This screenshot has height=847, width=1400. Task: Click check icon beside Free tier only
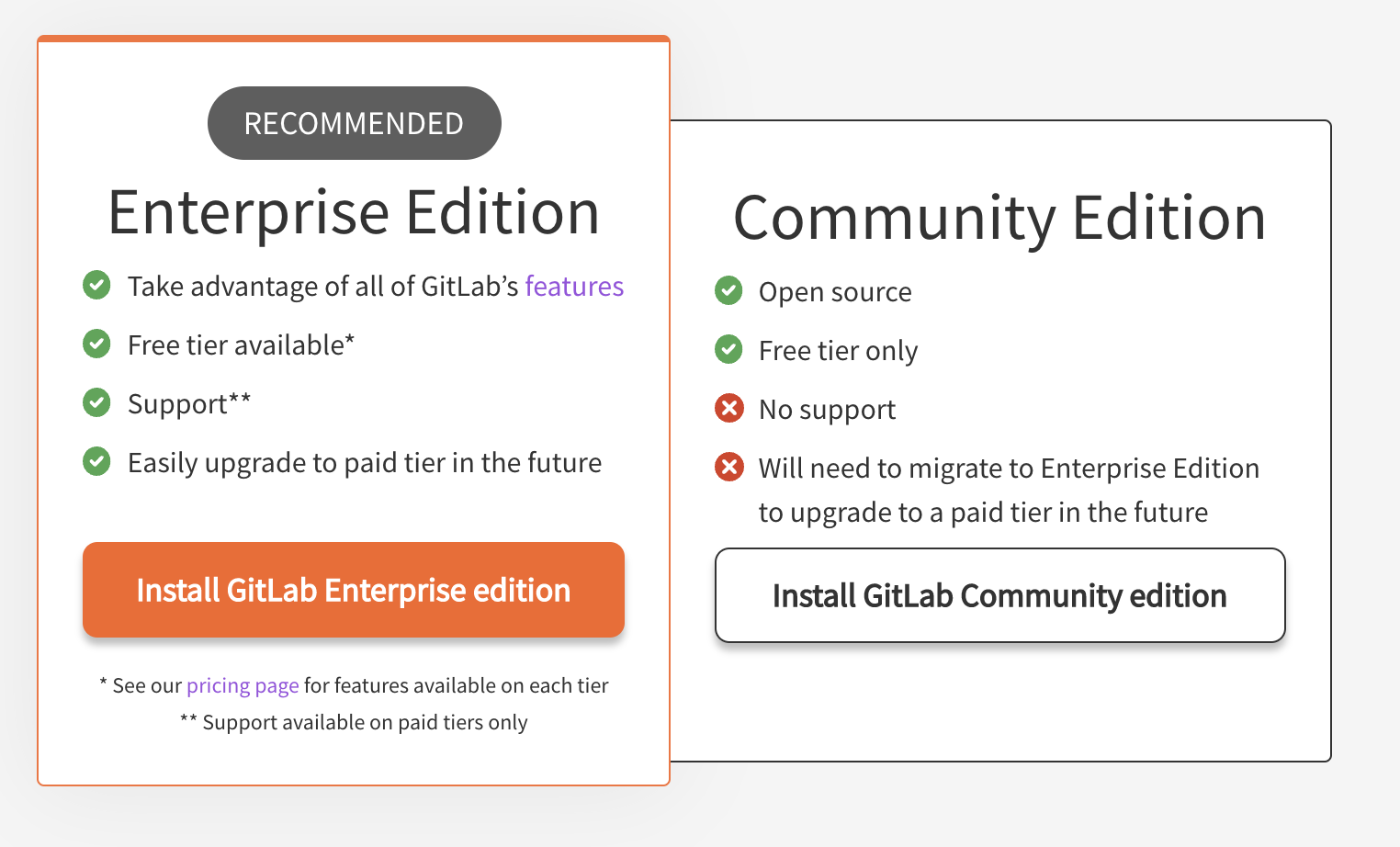tap(728, 349)
